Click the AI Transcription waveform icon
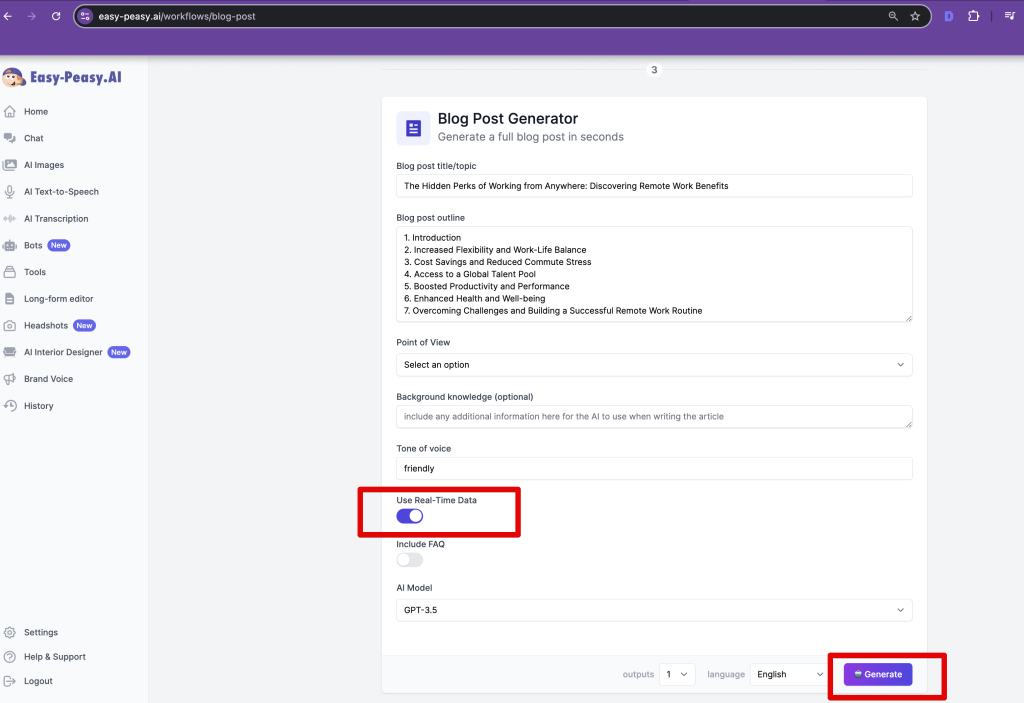Viewport: 1024px width, 703px height. [10, 219]
